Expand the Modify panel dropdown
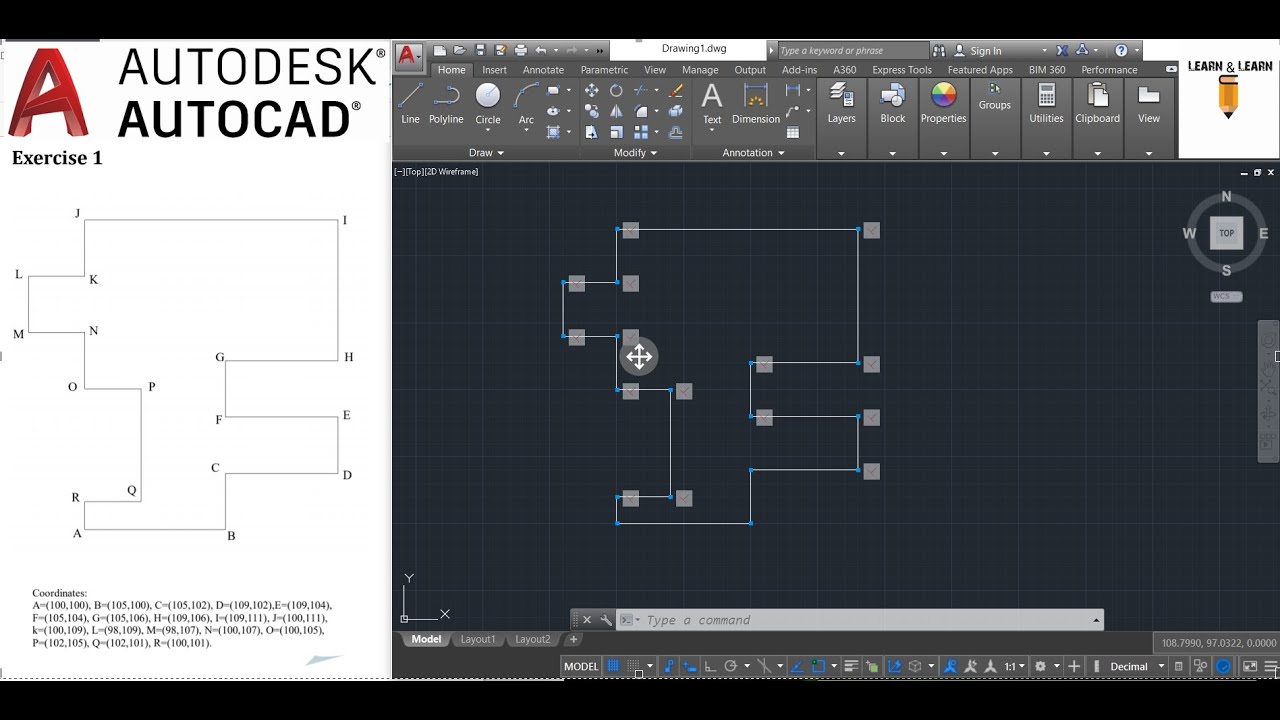Image resolution: width=1280 pixels, height=720 pixels. (x=635, y=153)
